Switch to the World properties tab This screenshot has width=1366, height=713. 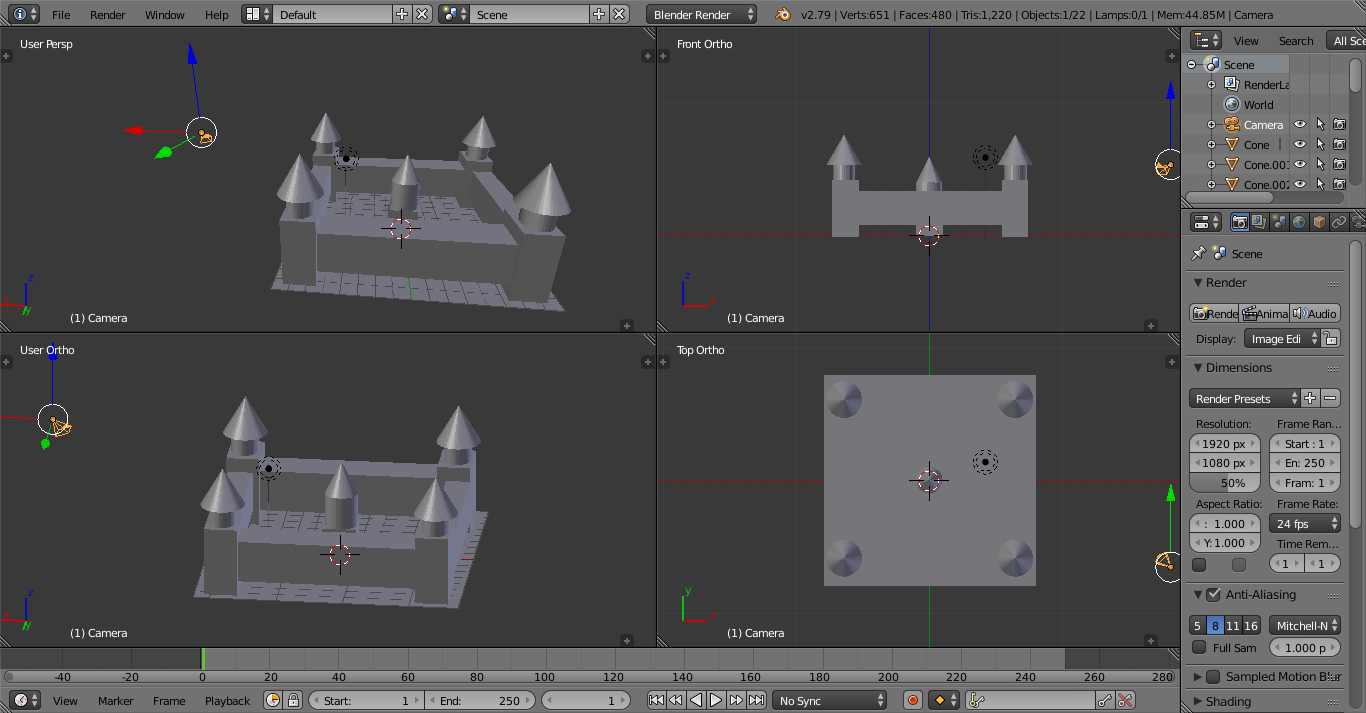click(x=1299, y=222)
